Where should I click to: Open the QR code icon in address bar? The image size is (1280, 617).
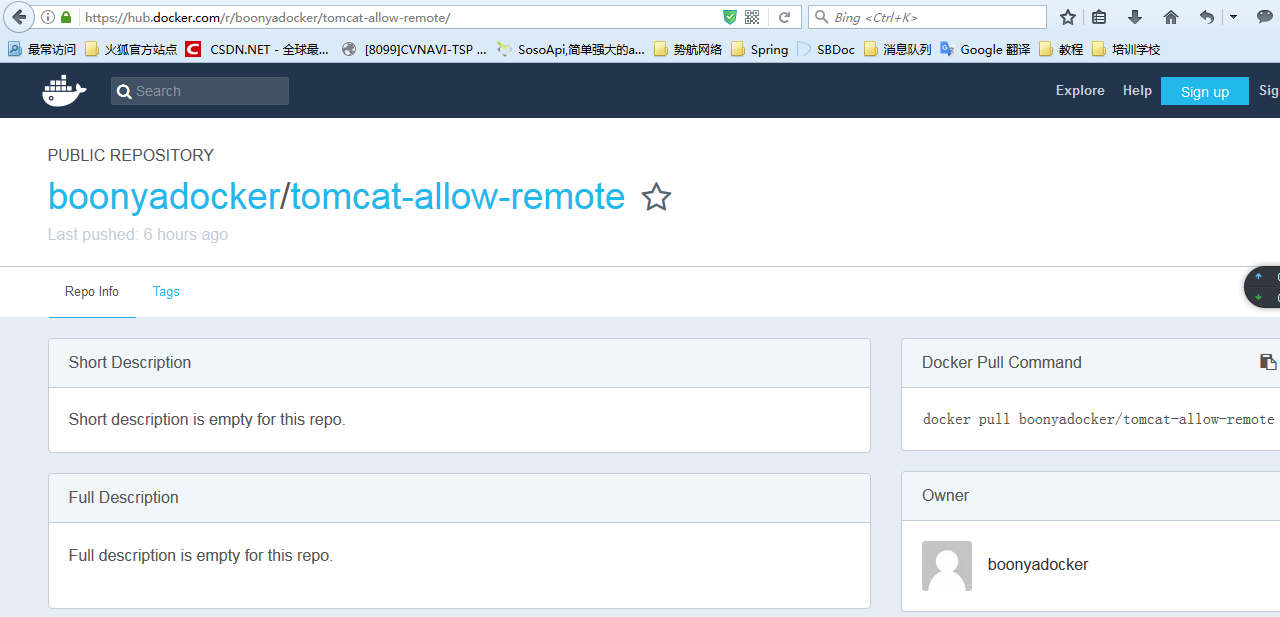click(x=752, y=17)
